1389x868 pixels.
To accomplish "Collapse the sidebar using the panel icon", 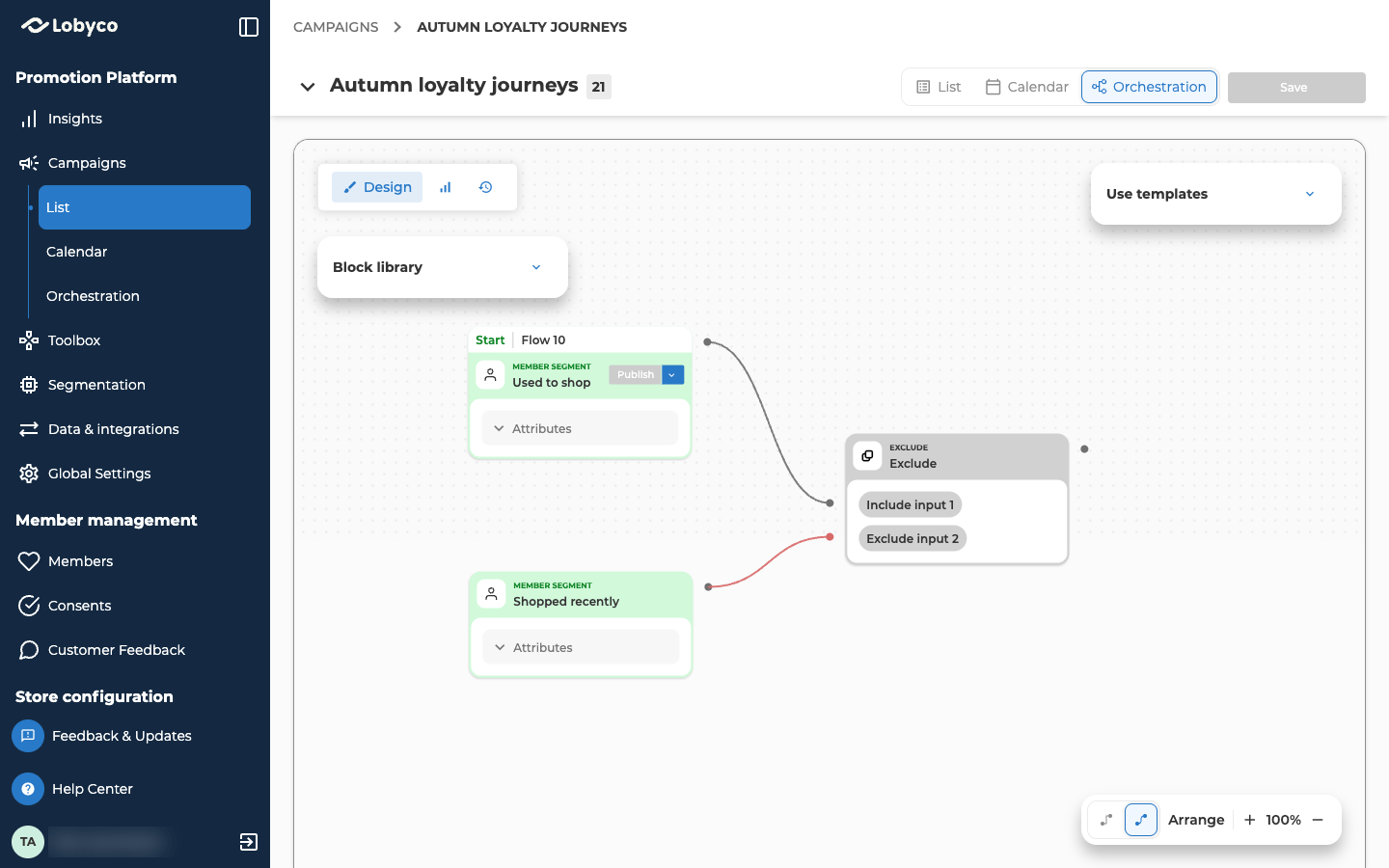I will click(249, 27).
